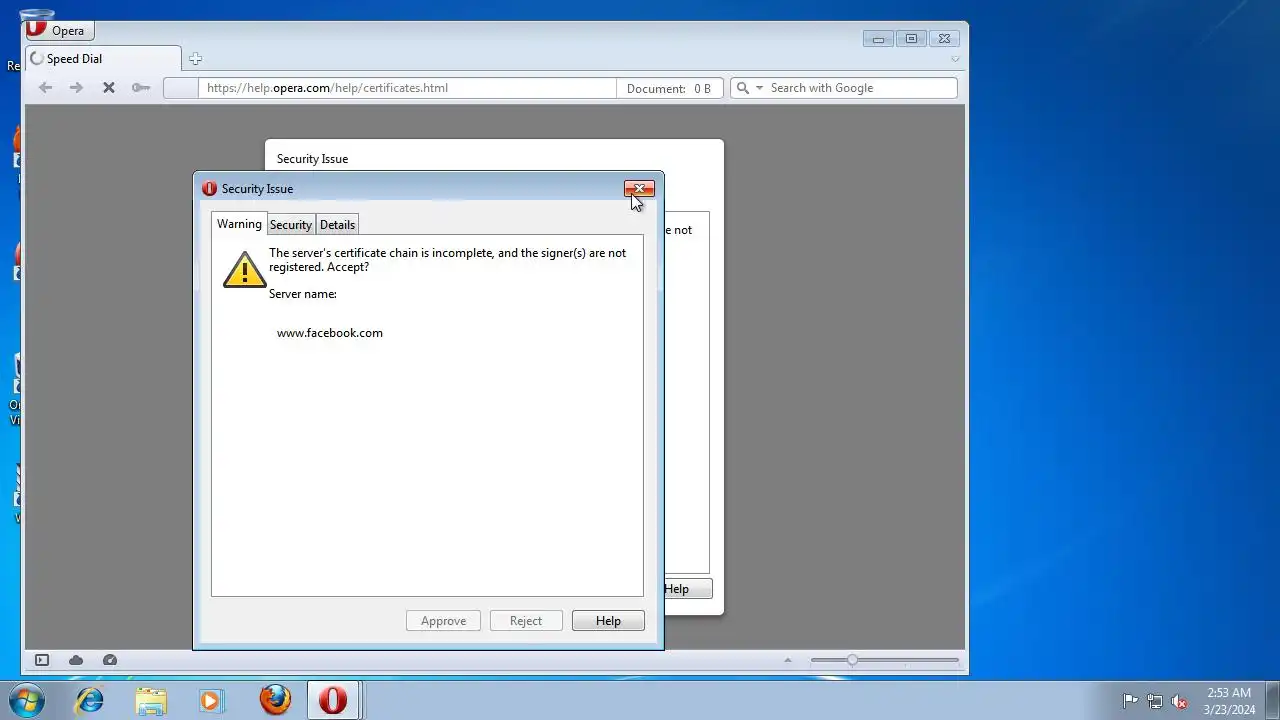1280x720 pixels.
Task: Adjust the zoom slider handle
Action: (852, 660)
